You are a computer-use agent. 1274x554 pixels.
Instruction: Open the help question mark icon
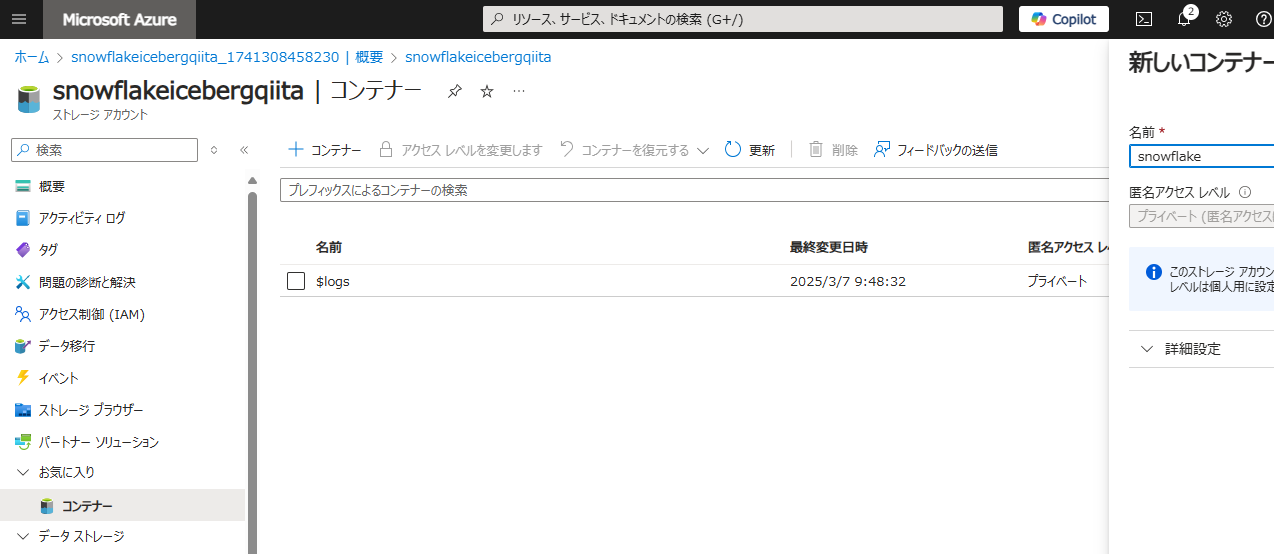click(1263, 19)
